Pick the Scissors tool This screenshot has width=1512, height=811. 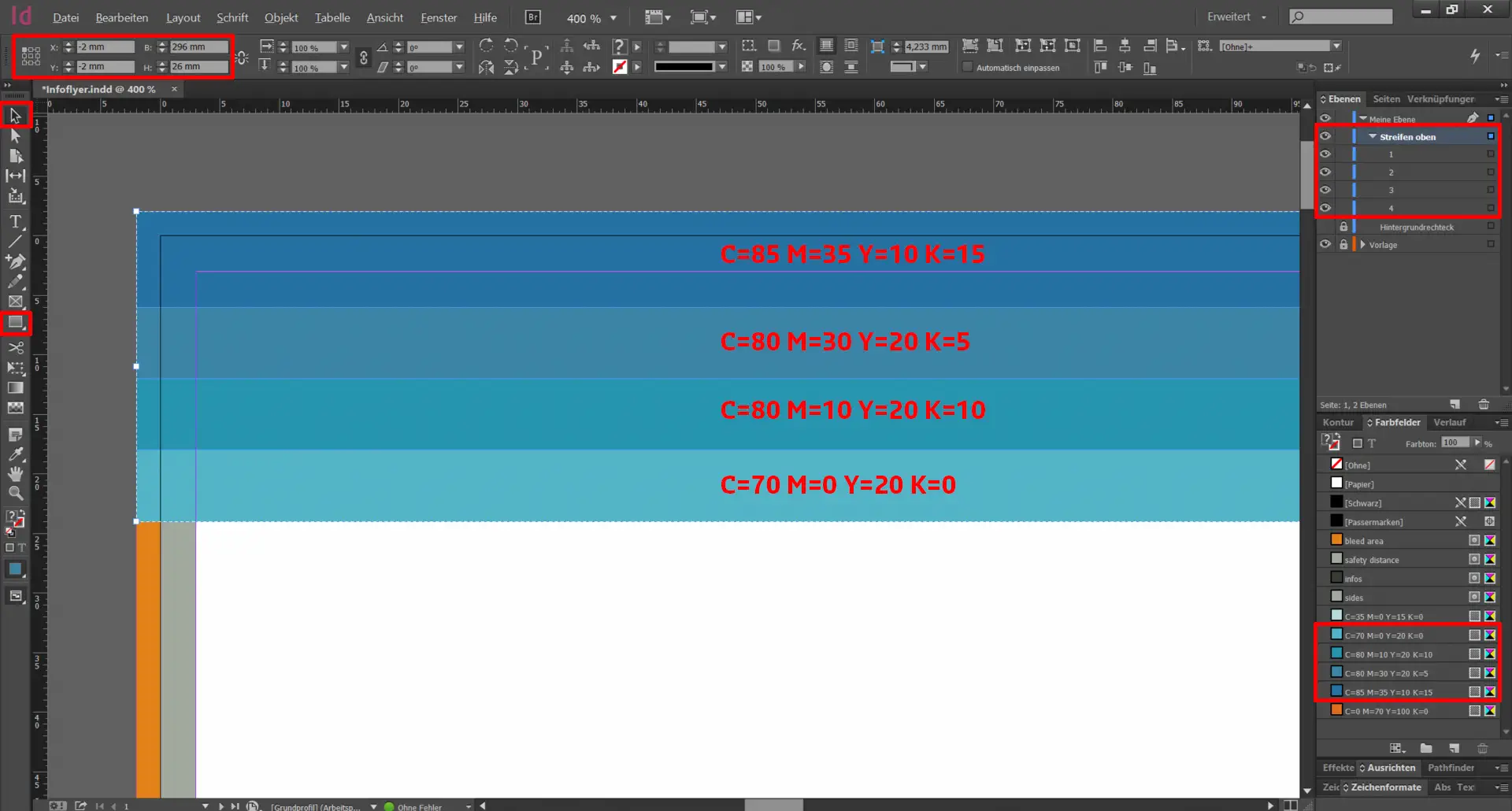tap(15, 347)
